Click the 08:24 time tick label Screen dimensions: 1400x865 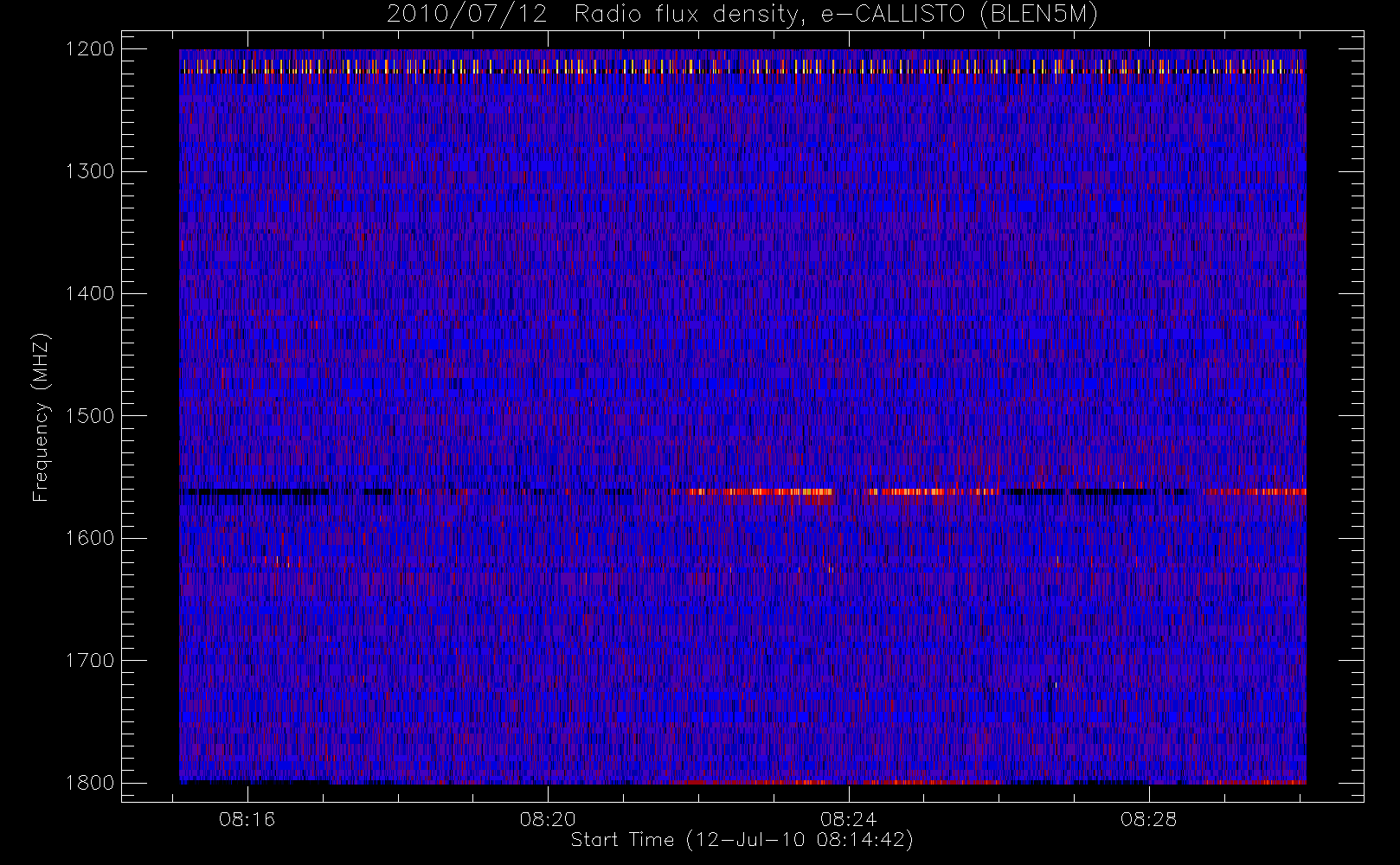point(849,819)
